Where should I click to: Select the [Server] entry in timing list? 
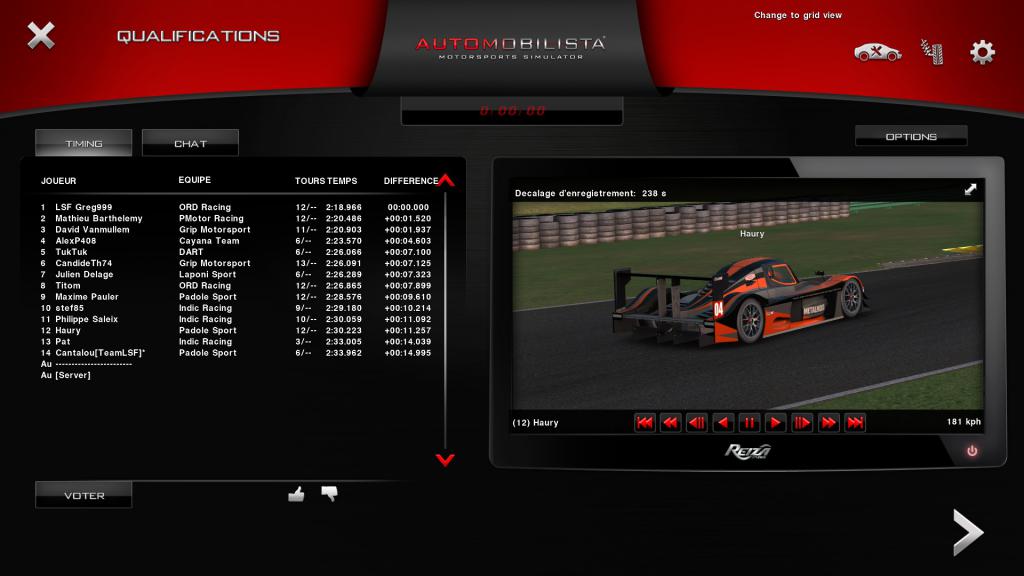72,375
